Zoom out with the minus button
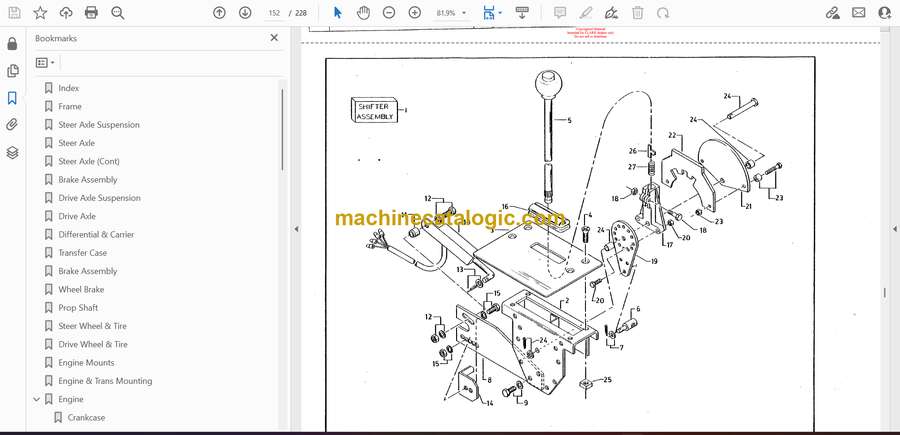 [x=389, y=13]
